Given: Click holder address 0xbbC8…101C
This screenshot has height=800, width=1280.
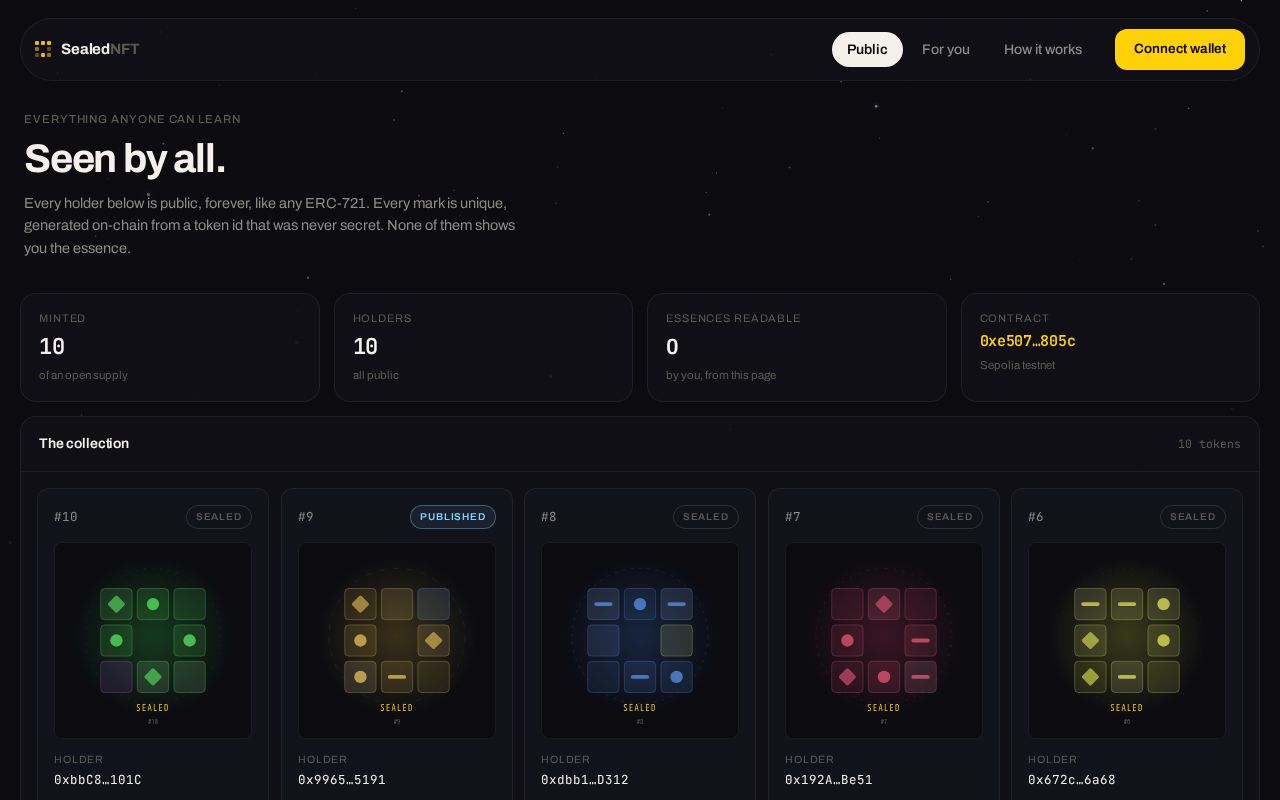Looking at the screenshot, I should (x=98, y=780).
